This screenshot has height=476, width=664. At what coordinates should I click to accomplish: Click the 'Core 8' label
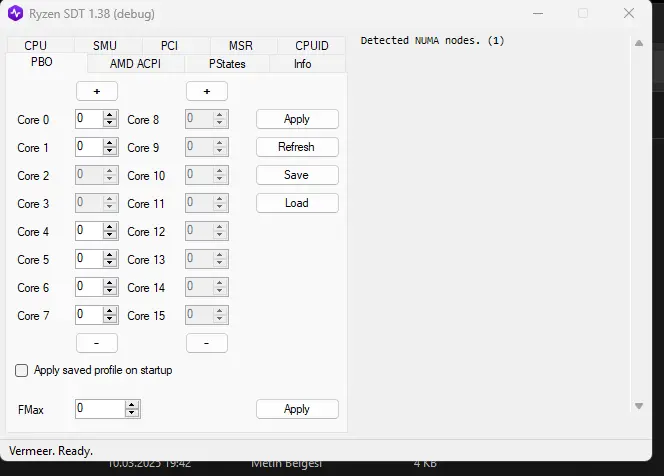coord(143,120)
